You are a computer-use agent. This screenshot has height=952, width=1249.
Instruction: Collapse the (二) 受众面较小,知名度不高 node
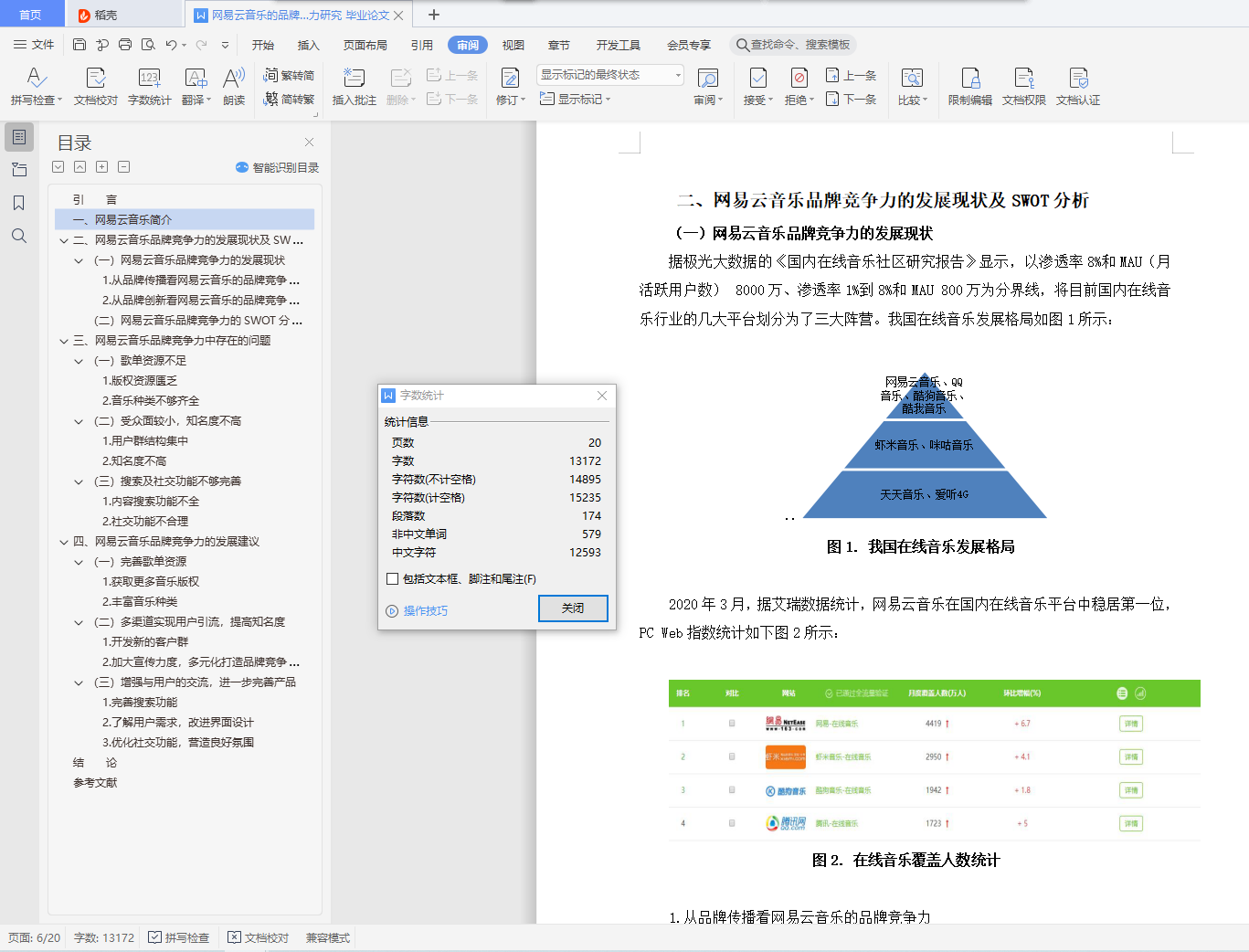(x=79, y=421)
